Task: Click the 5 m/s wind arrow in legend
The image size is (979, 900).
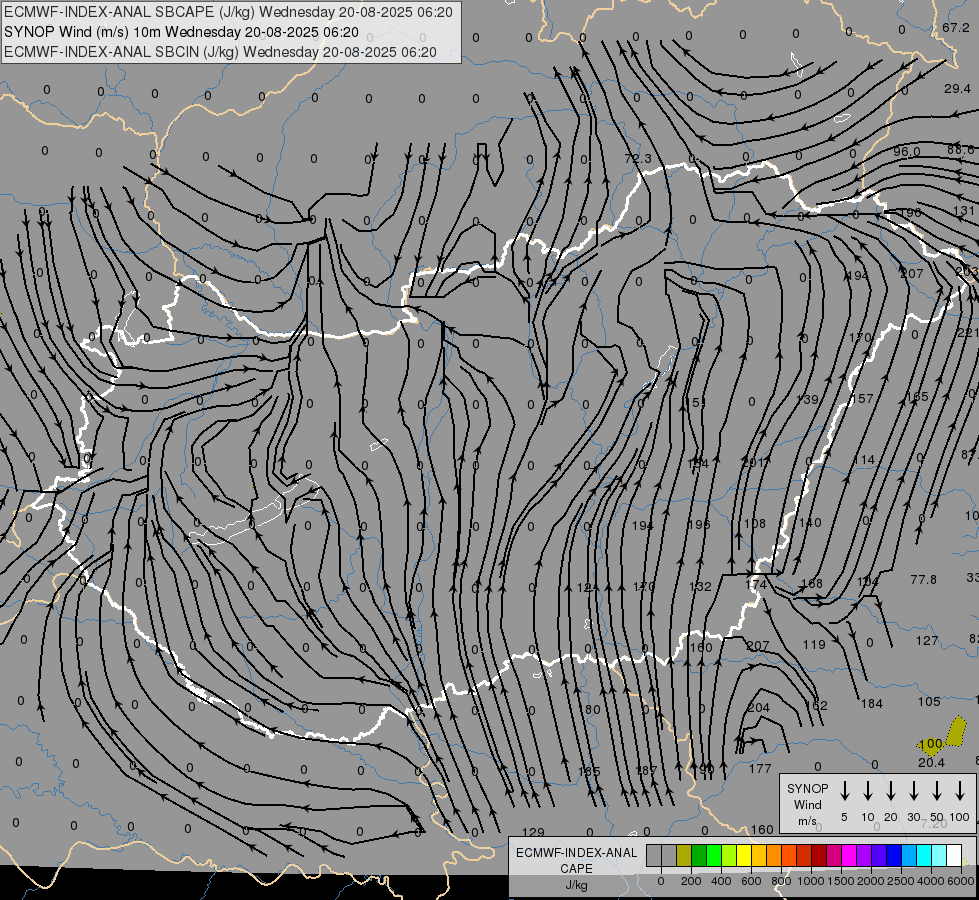Action: click(845, 790)
